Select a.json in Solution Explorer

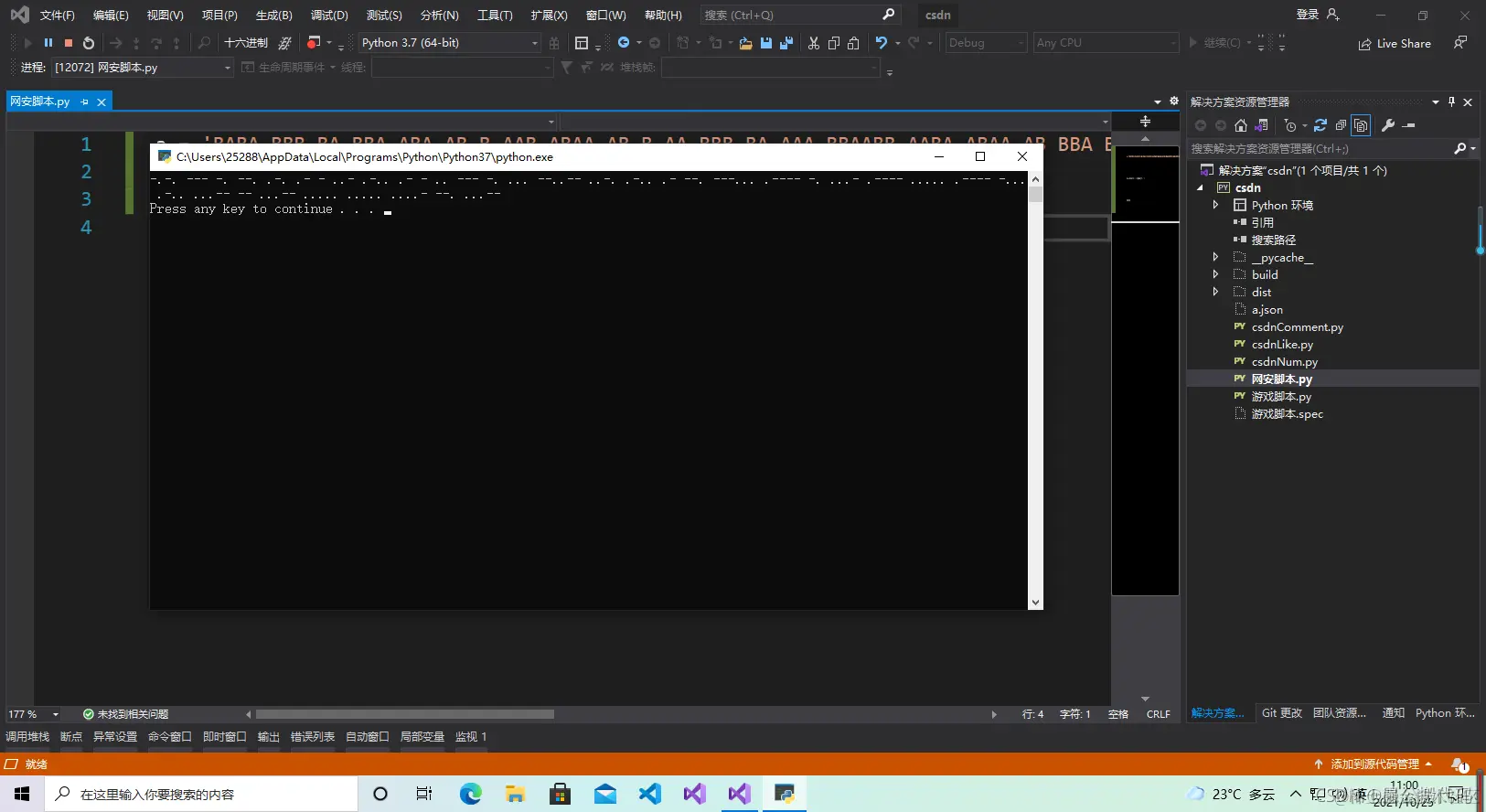(x=1267, y=310)
